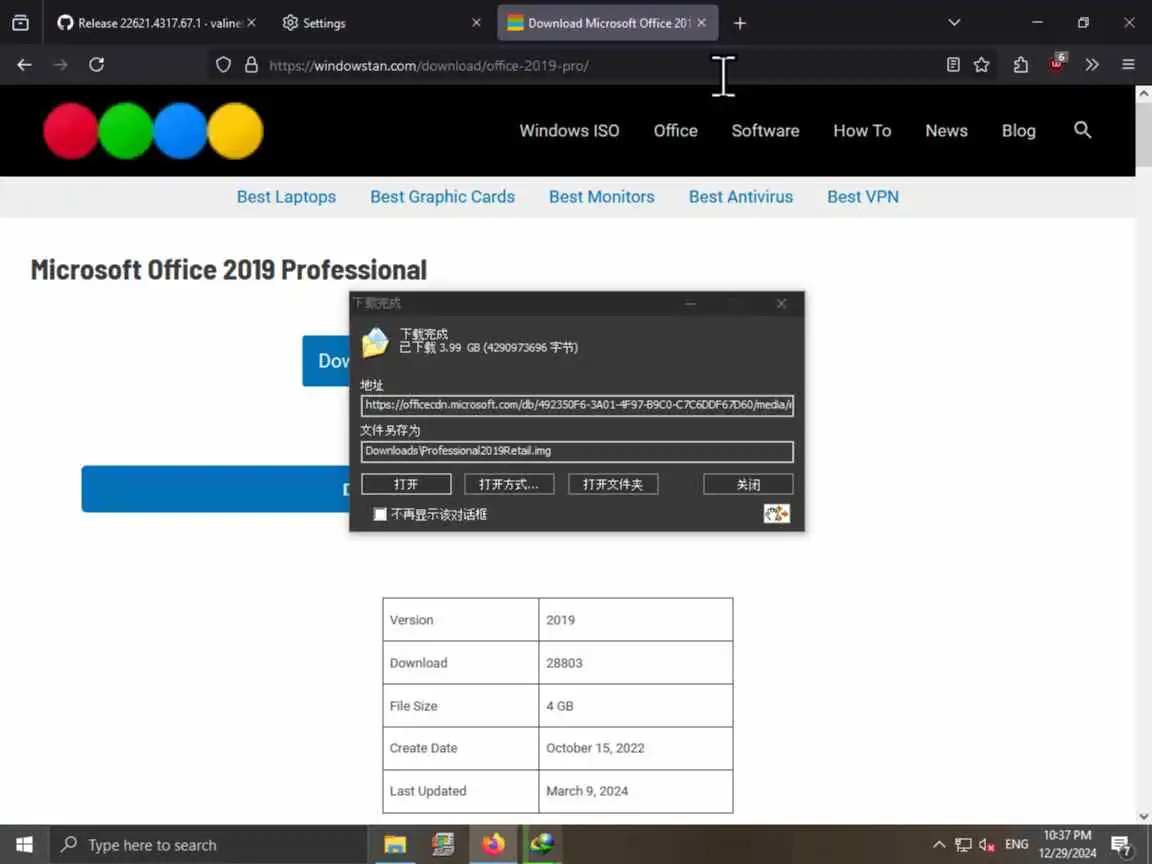Viewport: 1152px width, 864px height.
Task: Open the red extension icon with badge
Action: click(x=1057, y=63)
